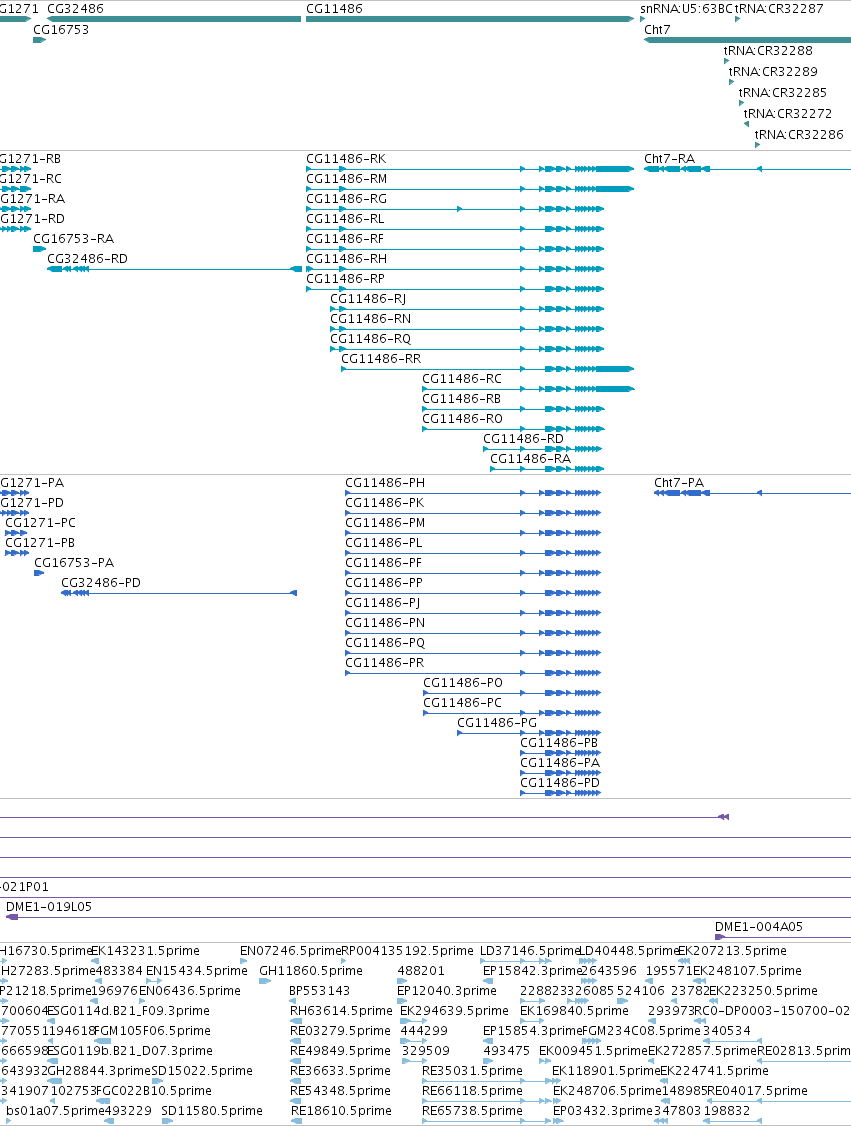
Task: Click the RH63614.5prime EST label
Action: (x=341, y=1011)
